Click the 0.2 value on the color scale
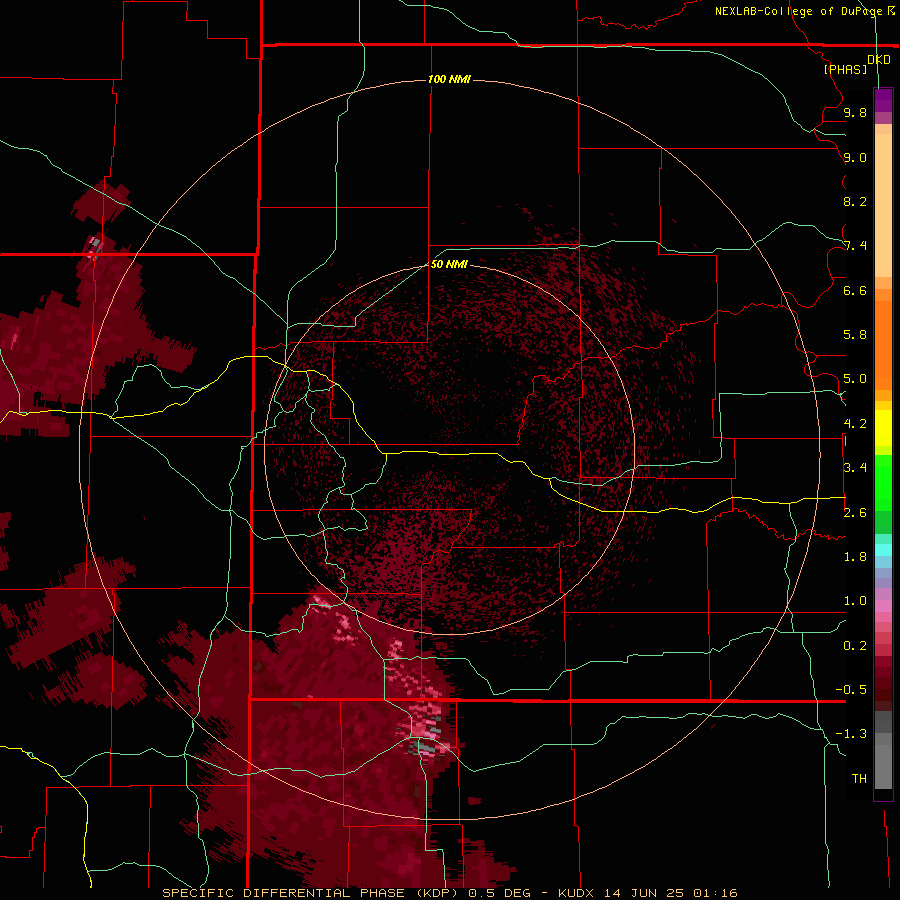Screen dimensions: 900x900 click(855, 646)
